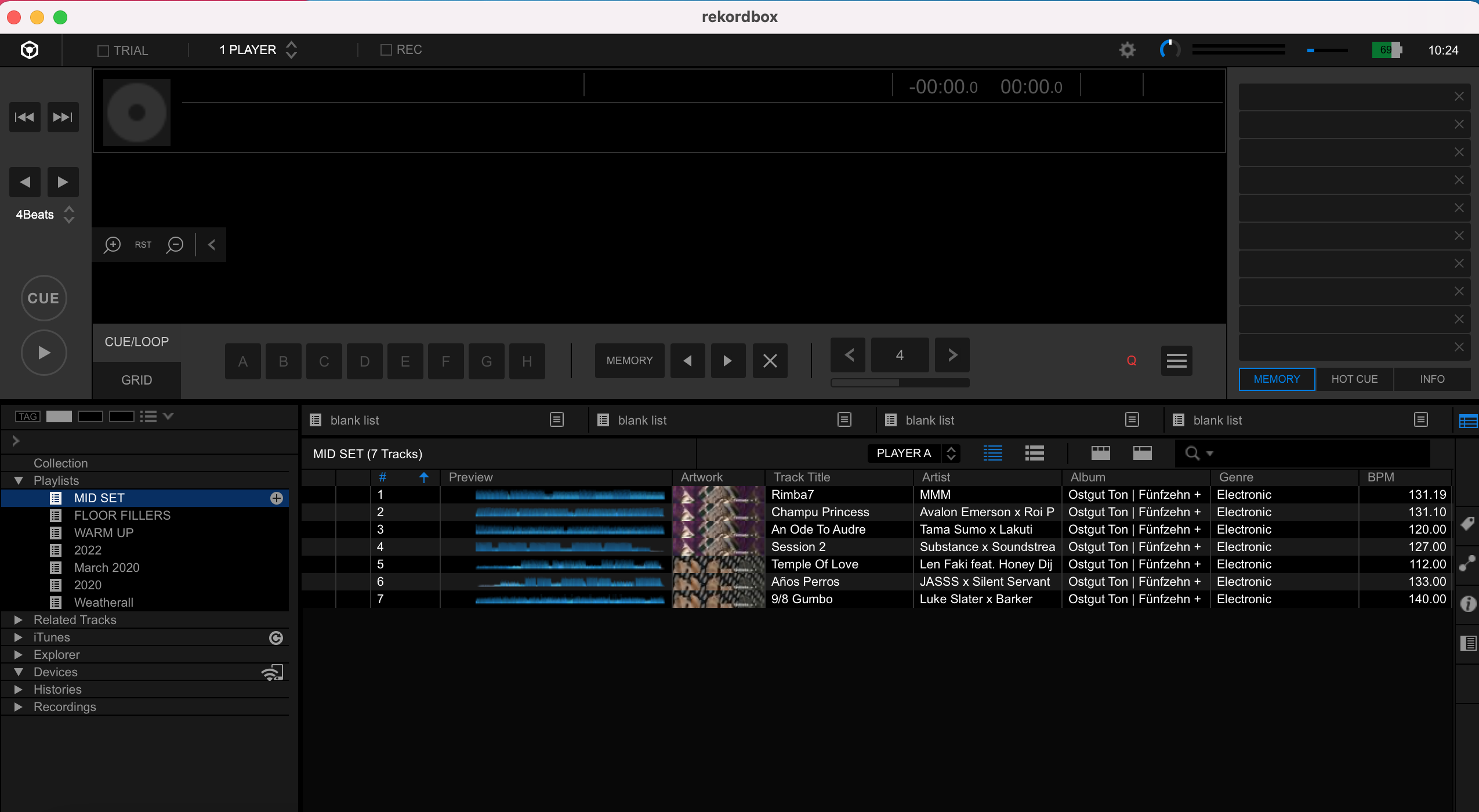Start playback with the round play button
Screen dimensions: 1479x812
click(x=44, y=353)
